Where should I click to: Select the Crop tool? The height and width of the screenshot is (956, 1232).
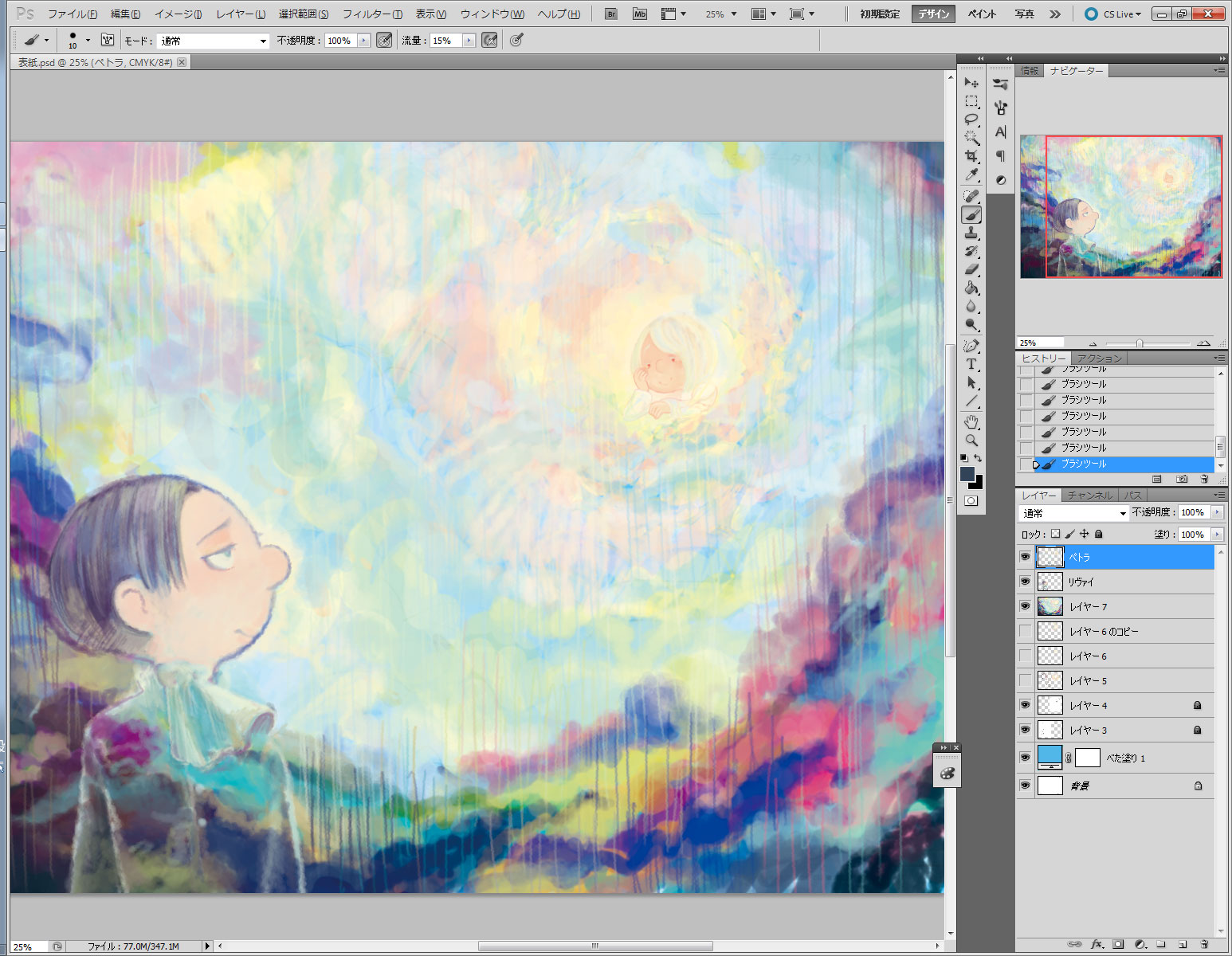pos(971,156)
